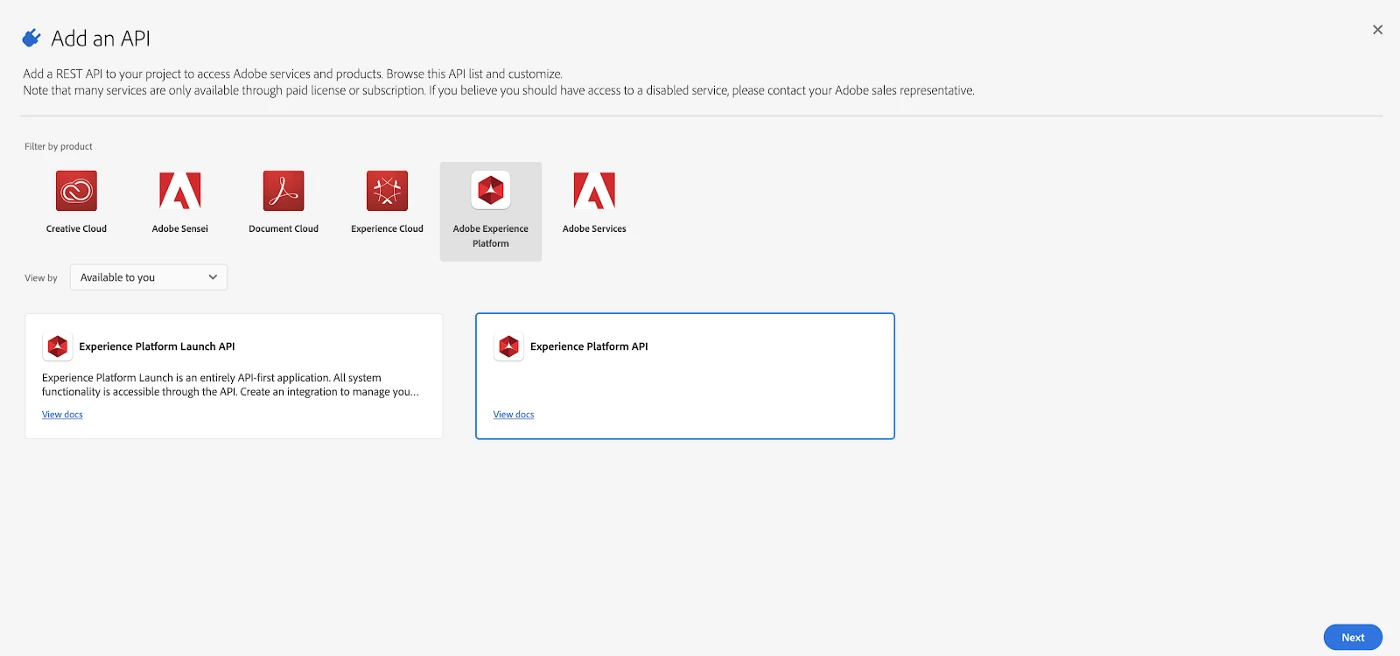Click the Experience Platform Launch API icon
This screenshot has width=1400, height=656.
click(58, 347)
